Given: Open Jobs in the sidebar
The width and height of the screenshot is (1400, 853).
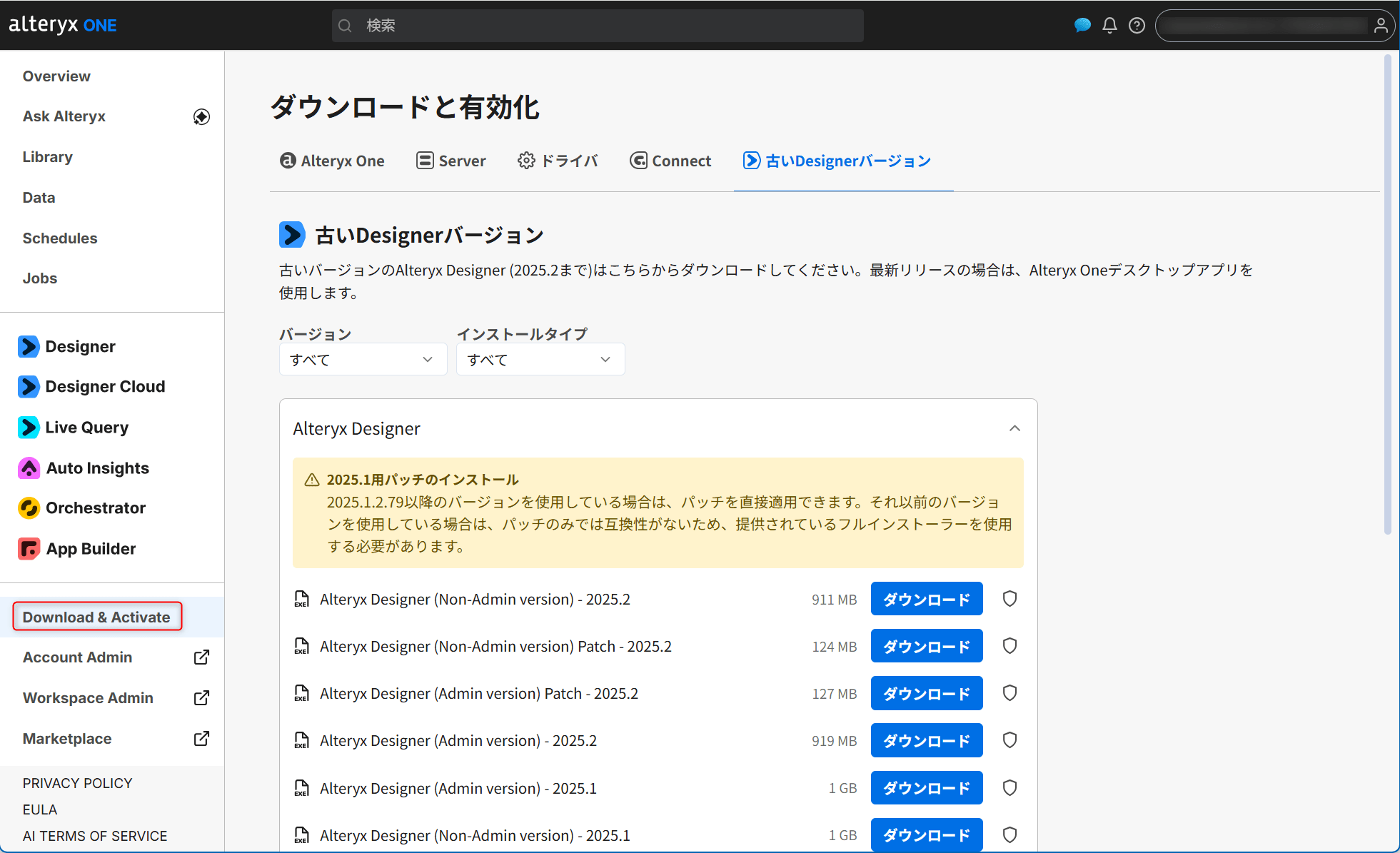Looking at the screenshot, I should 40,278.
